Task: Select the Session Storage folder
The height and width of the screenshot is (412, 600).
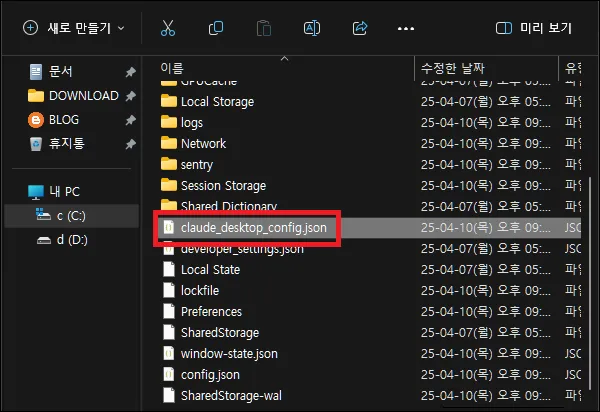Action: [x=223, y=186]
